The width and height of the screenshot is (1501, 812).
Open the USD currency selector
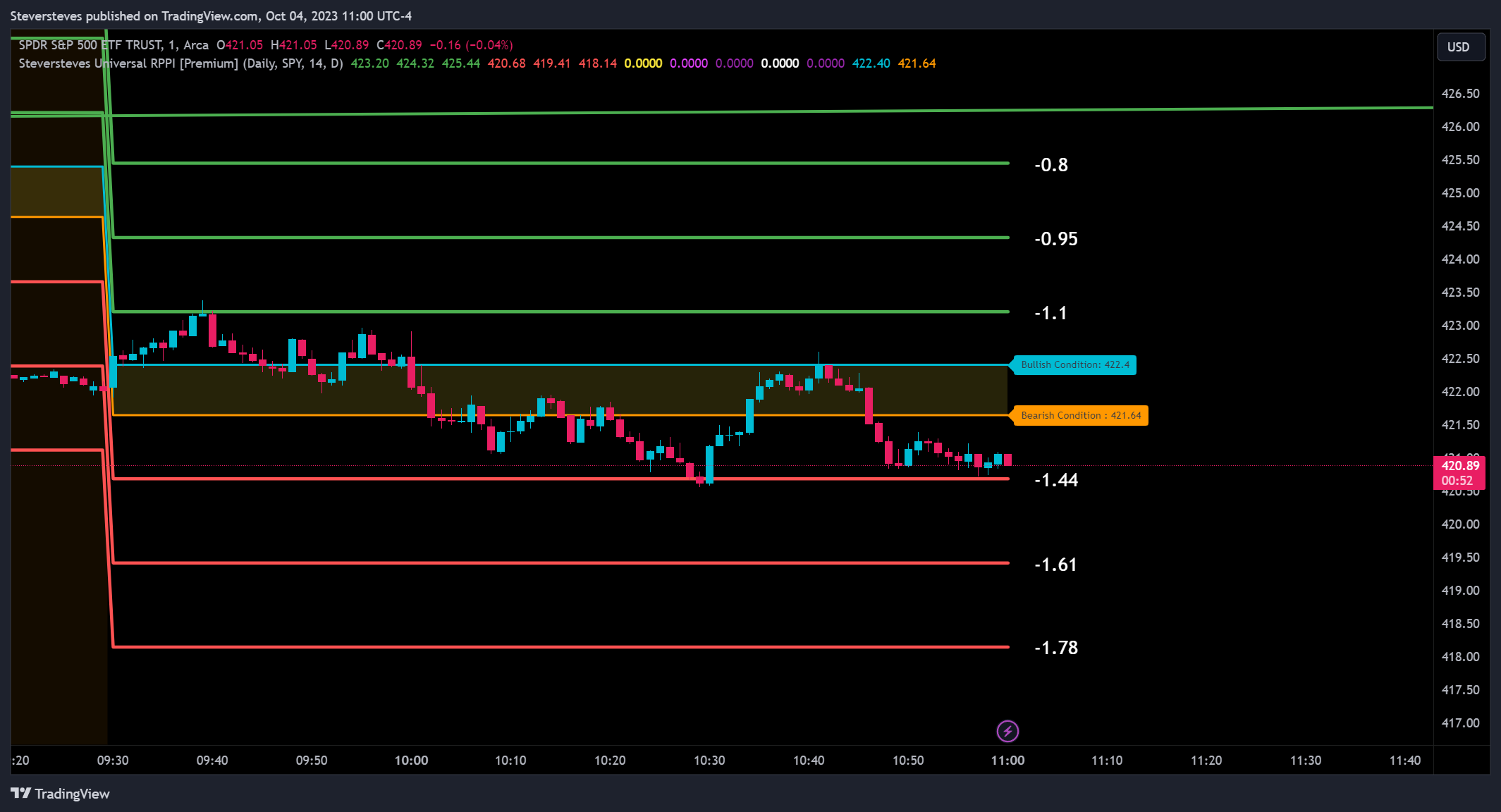pyautogui.click(x=1461, y=47)
